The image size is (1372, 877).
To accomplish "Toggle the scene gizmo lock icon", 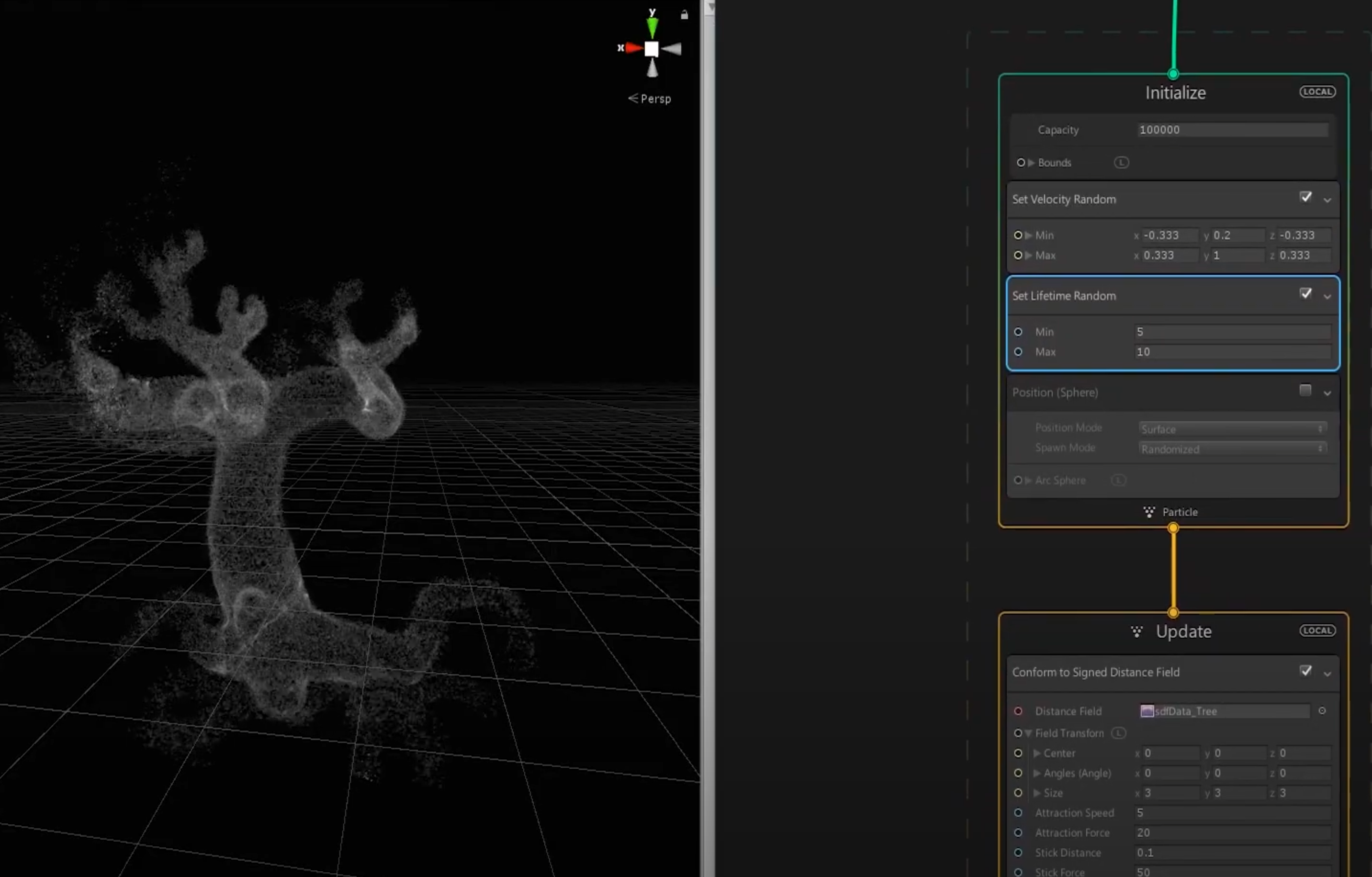I will tap(684, 15).
